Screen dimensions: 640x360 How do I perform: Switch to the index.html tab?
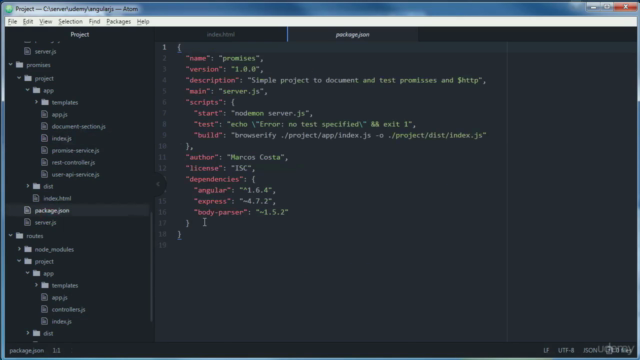point(221,34)
